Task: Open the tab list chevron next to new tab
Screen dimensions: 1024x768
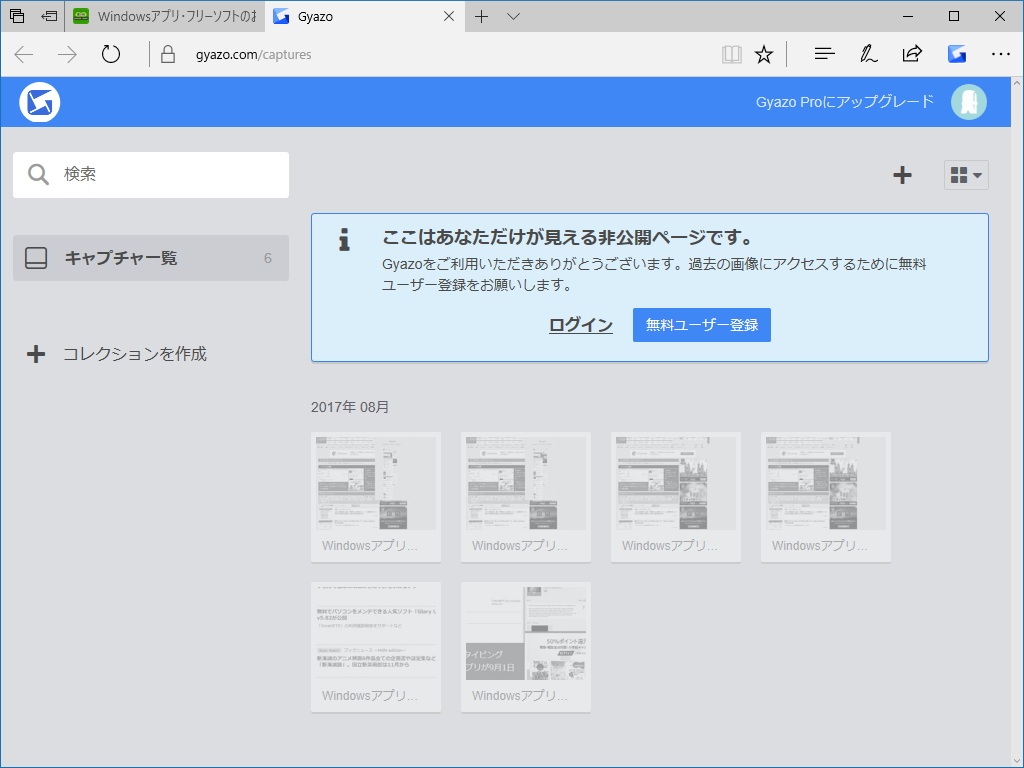Action: (x=513, y=16)
